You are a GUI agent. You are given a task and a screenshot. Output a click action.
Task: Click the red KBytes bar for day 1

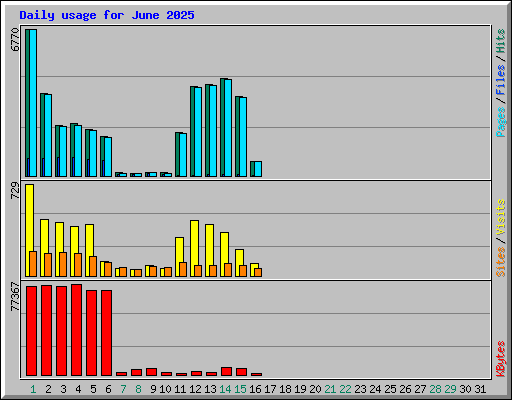(31, 331)
